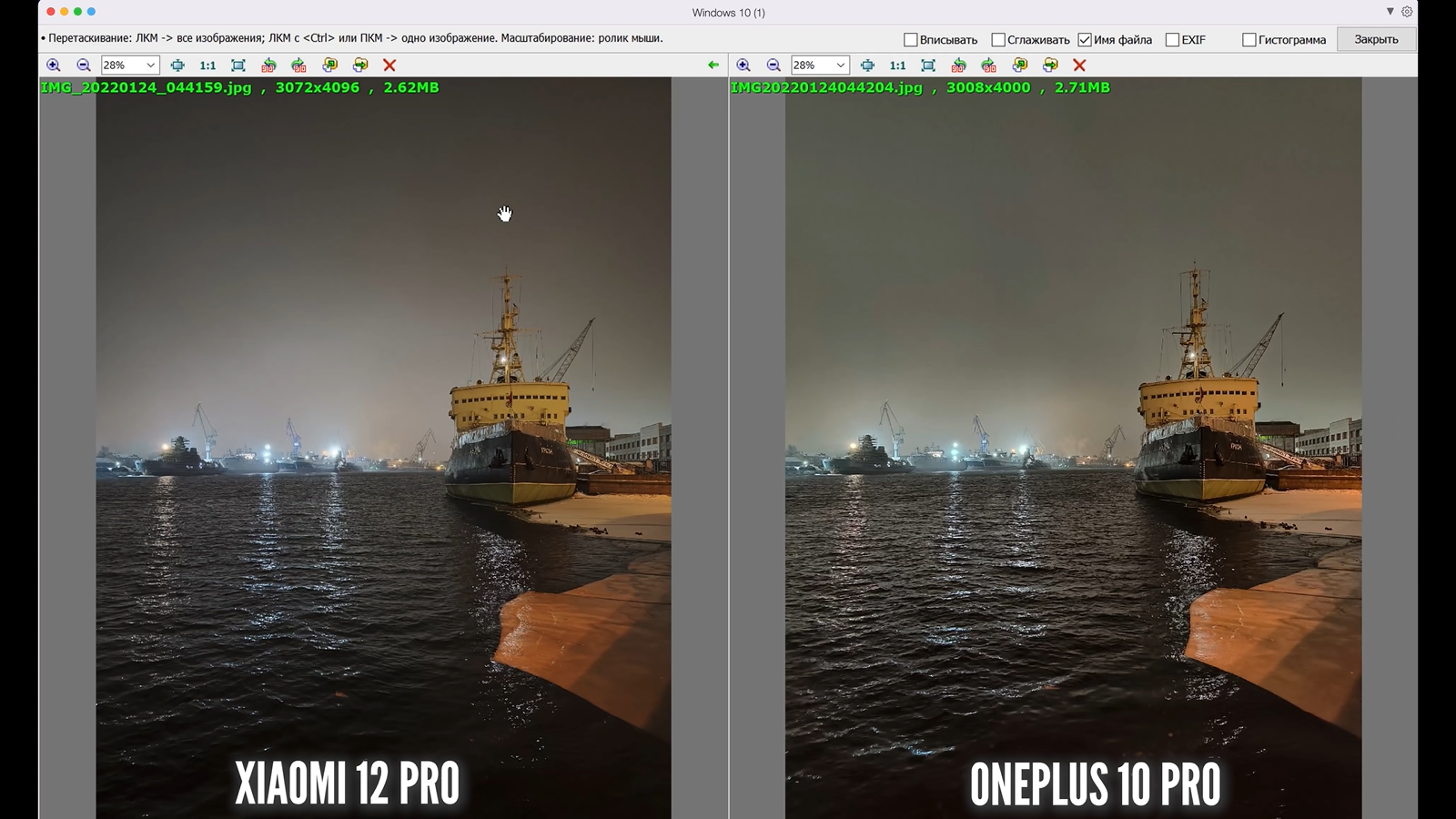Enable the Сглаживать checkbox
Image resolution: width=1456 pixels, height=819 pixels.
pos(998,40)
